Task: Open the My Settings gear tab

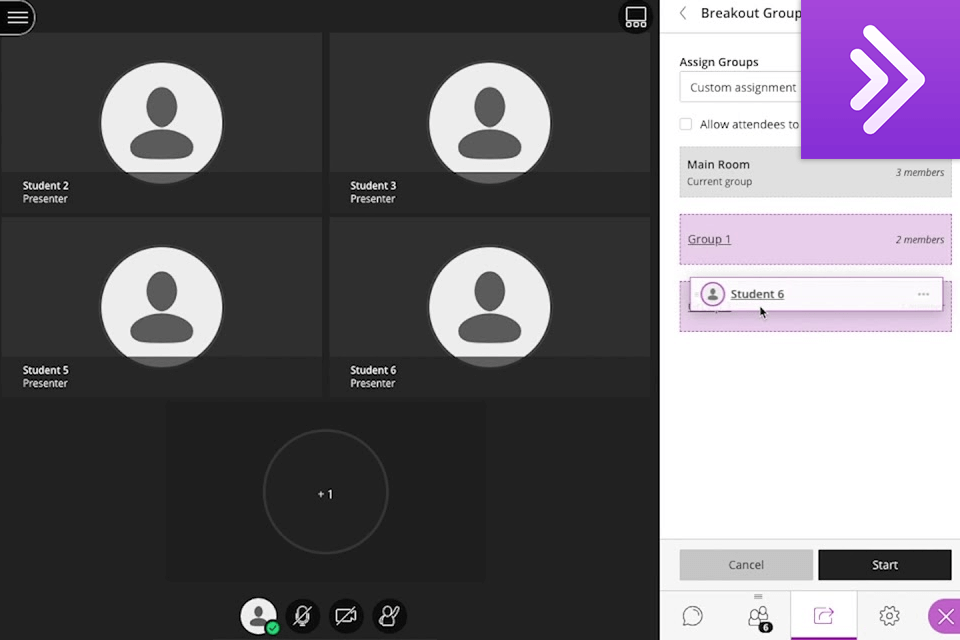Action: point(889,616)
